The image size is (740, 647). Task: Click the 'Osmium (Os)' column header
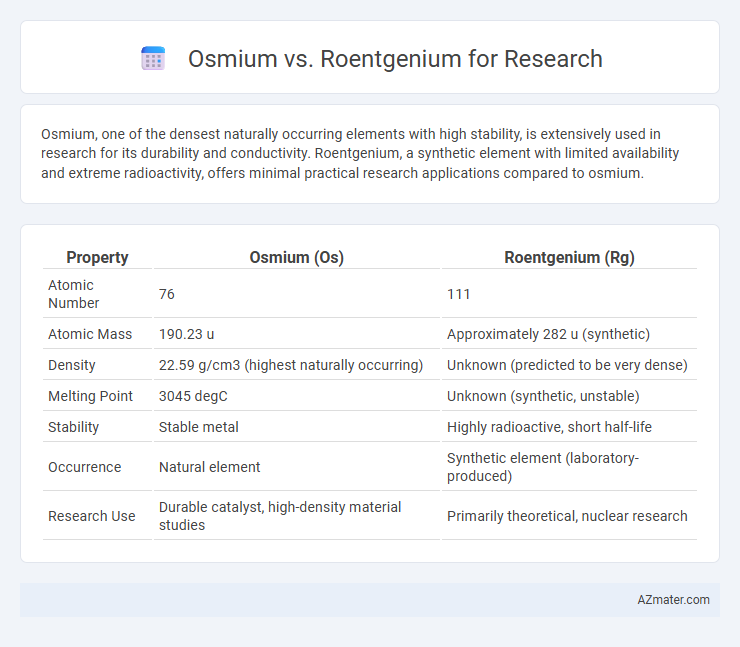coord(296,257)
